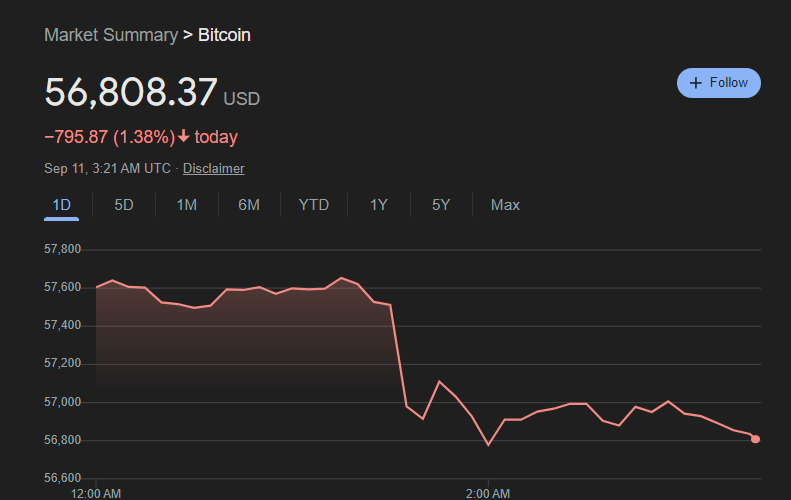The height and width of the screenshot is (500, 791).
Task: Click the plus icon on Follow button
Action: point(697,83)
